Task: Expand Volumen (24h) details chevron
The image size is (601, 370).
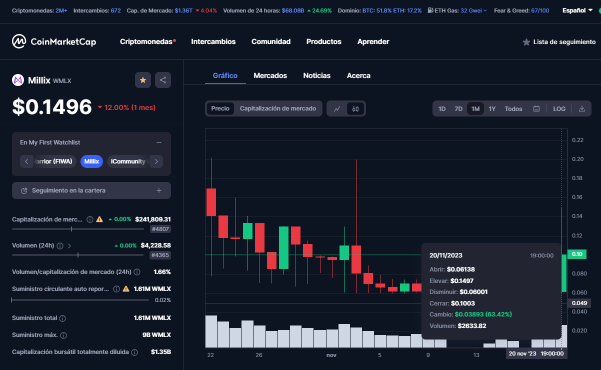Action: (x=69, y=246)
